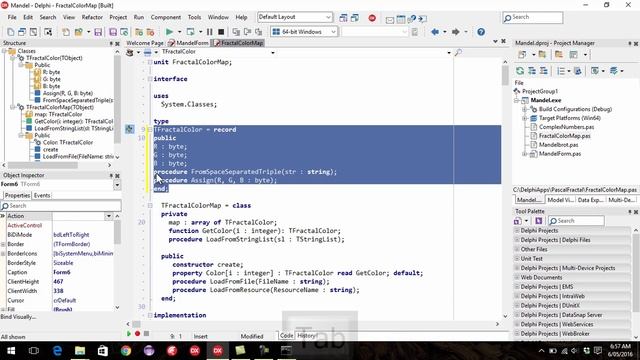This screenshot has height=360, width=640.
Task: Click the Collapse all icon in Project Manager
Action: pyautogui.click(x=543, y=71)
